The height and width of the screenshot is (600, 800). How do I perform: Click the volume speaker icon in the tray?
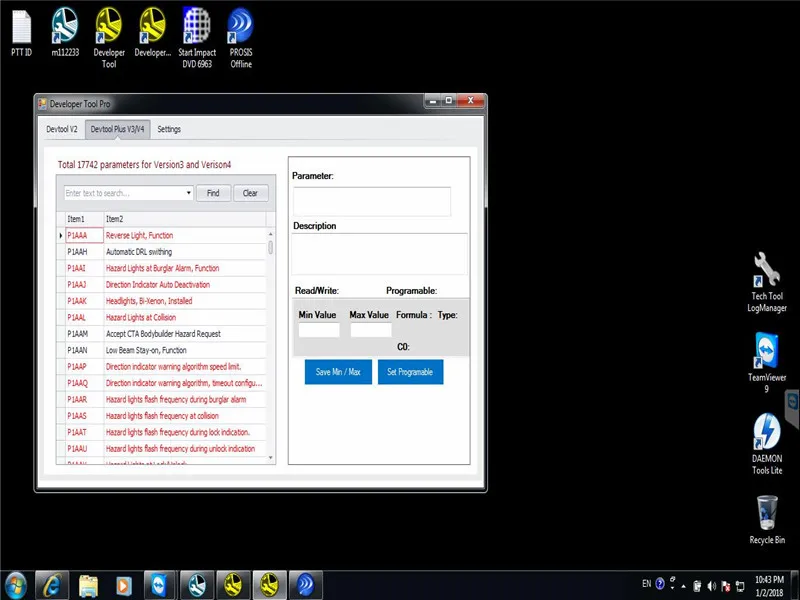[x=712, y=586]
